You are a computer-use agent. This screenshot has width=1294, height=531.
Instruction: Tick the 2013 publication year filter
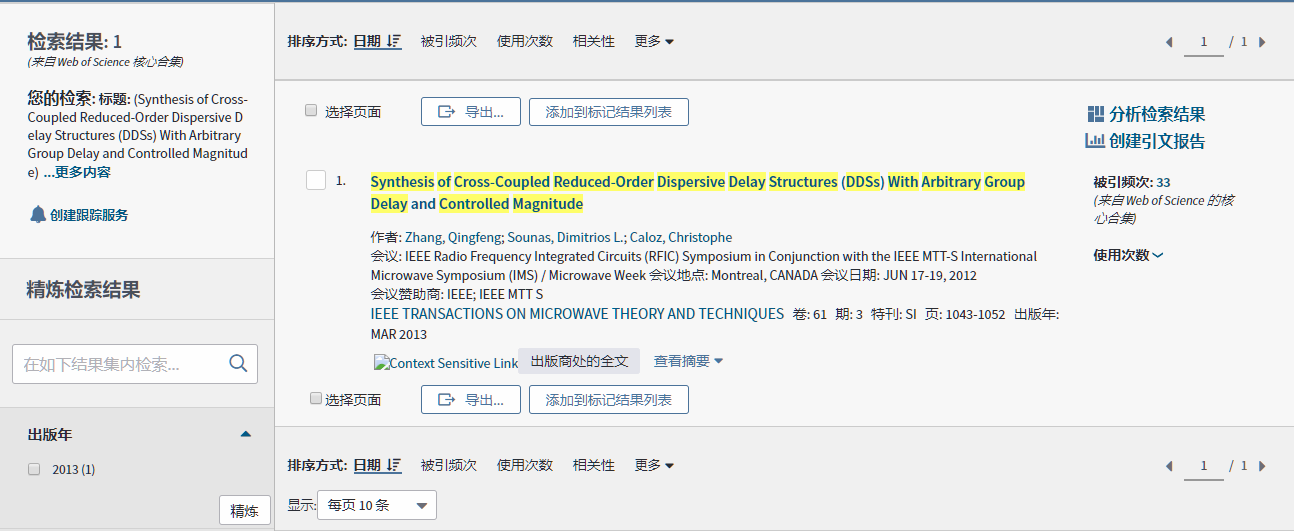[34, 469]
